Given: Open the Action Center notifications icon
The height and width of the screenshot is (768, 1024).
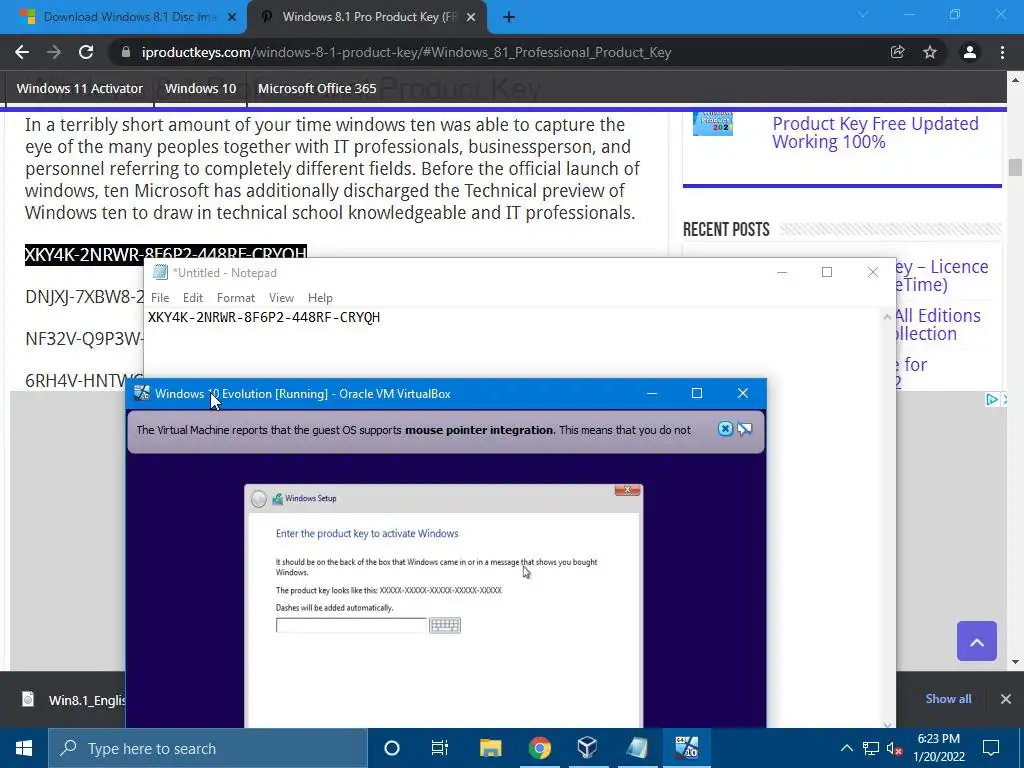Looking at the screenshot, I should (991, 748).
